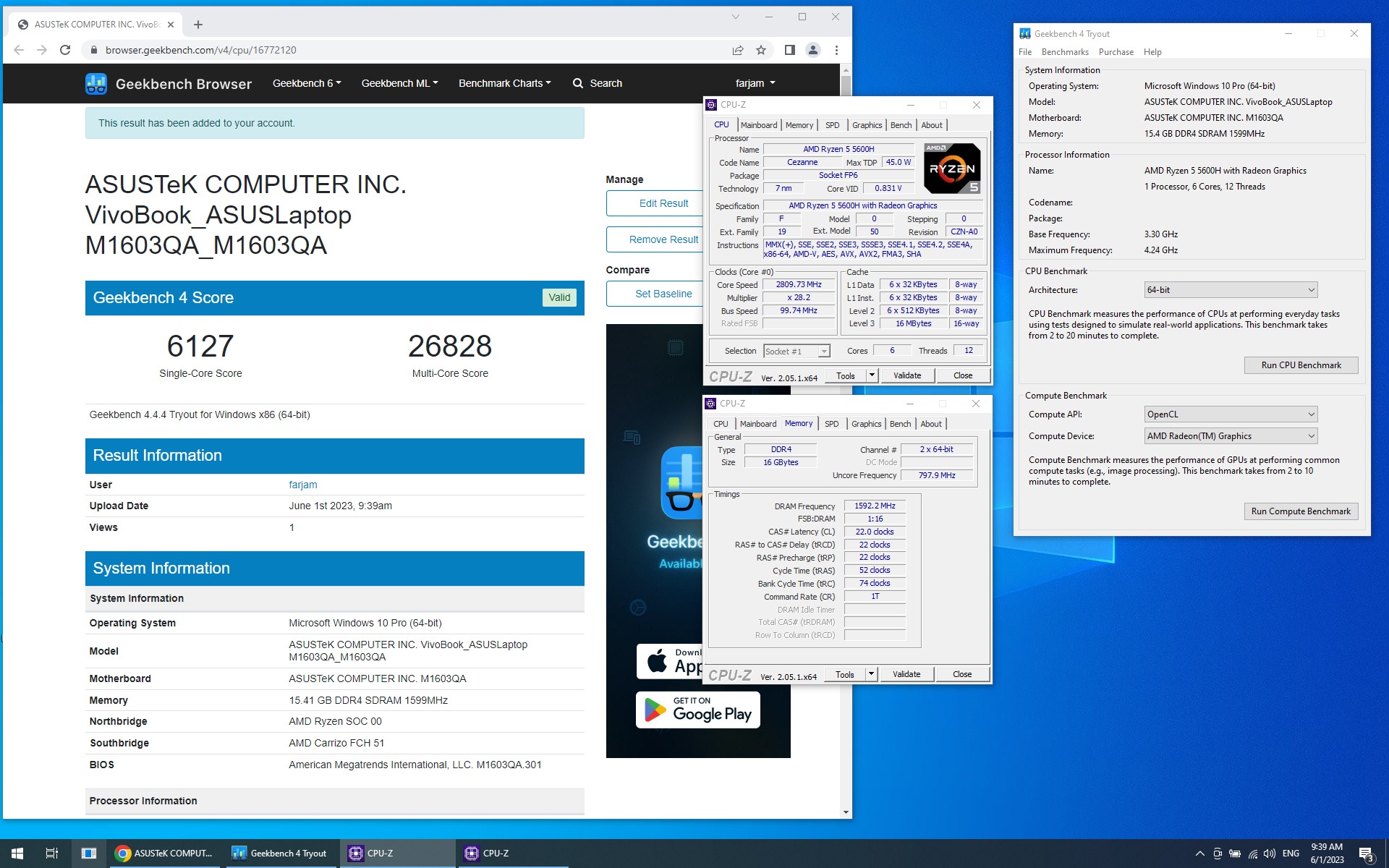The width and height of the screenshot is (1389, 868).
Task: Click ENG language indicator in taskbar
Action: [1291, 854]
